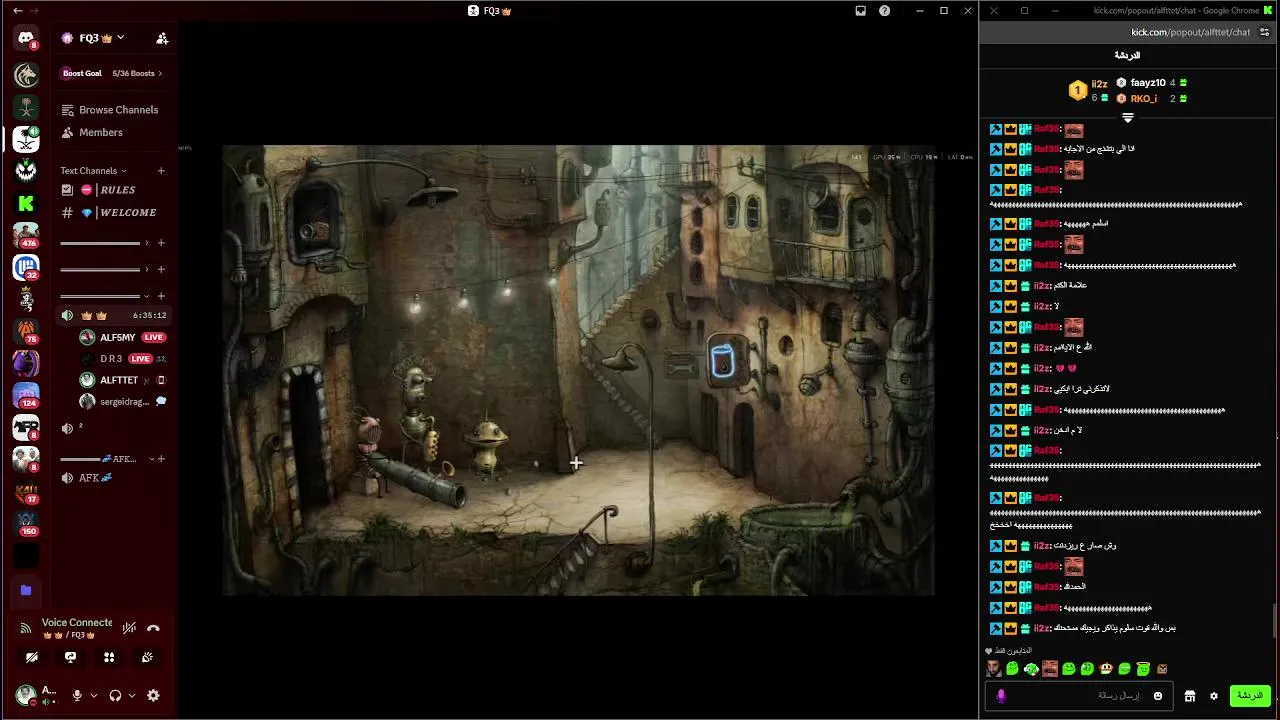Viewport: 1280px width, 720px height.
Task: Open FQ3 server dropdown menu
Action: pos(120,38)
